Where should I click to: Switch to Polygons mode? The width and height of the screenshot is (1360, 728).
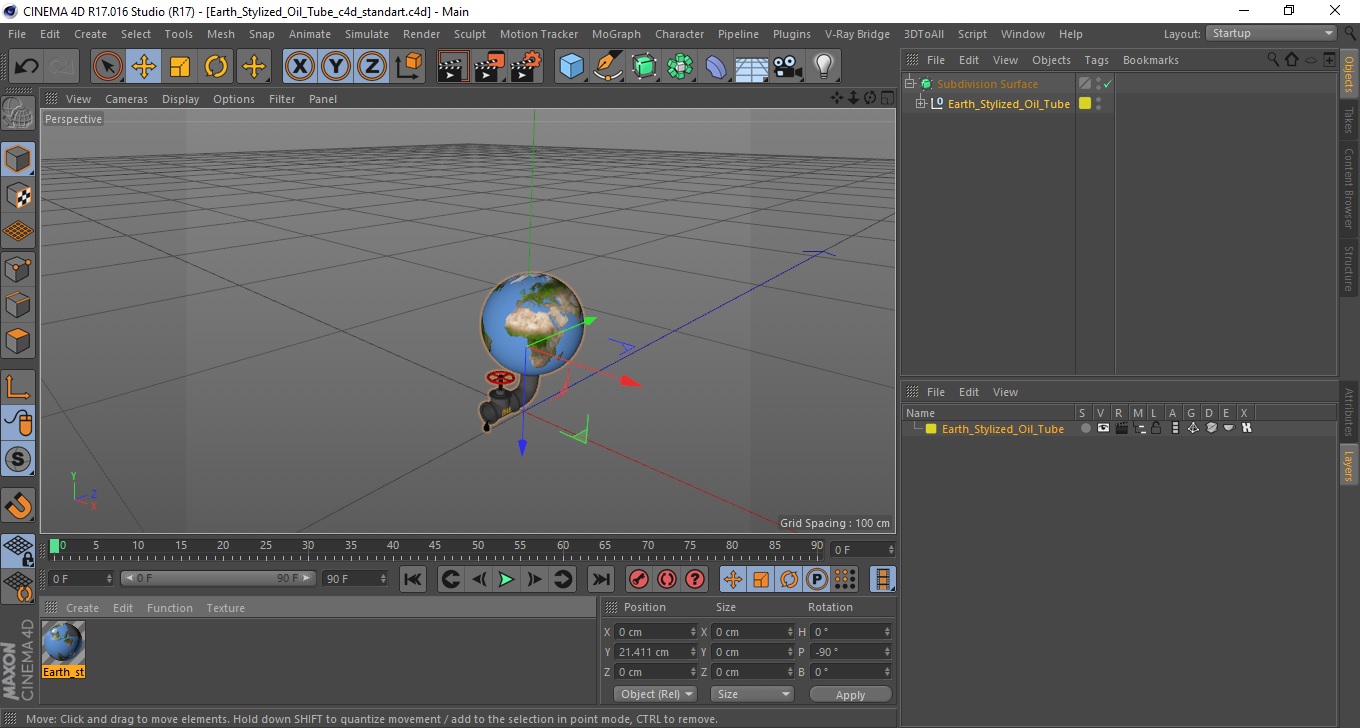pyautogui.click(x=18, y=341)
